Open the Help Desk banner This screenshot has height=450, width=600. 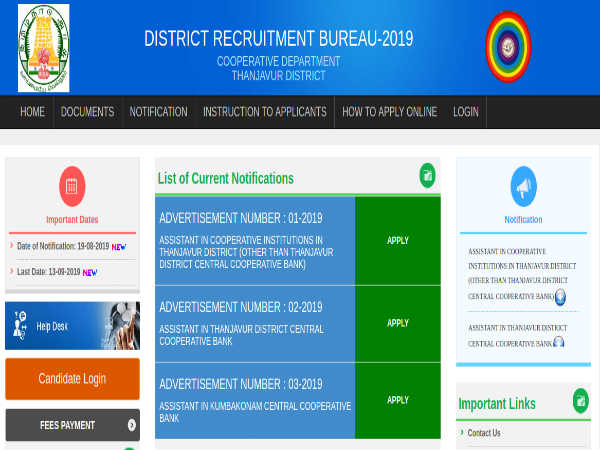pos(72,326)
